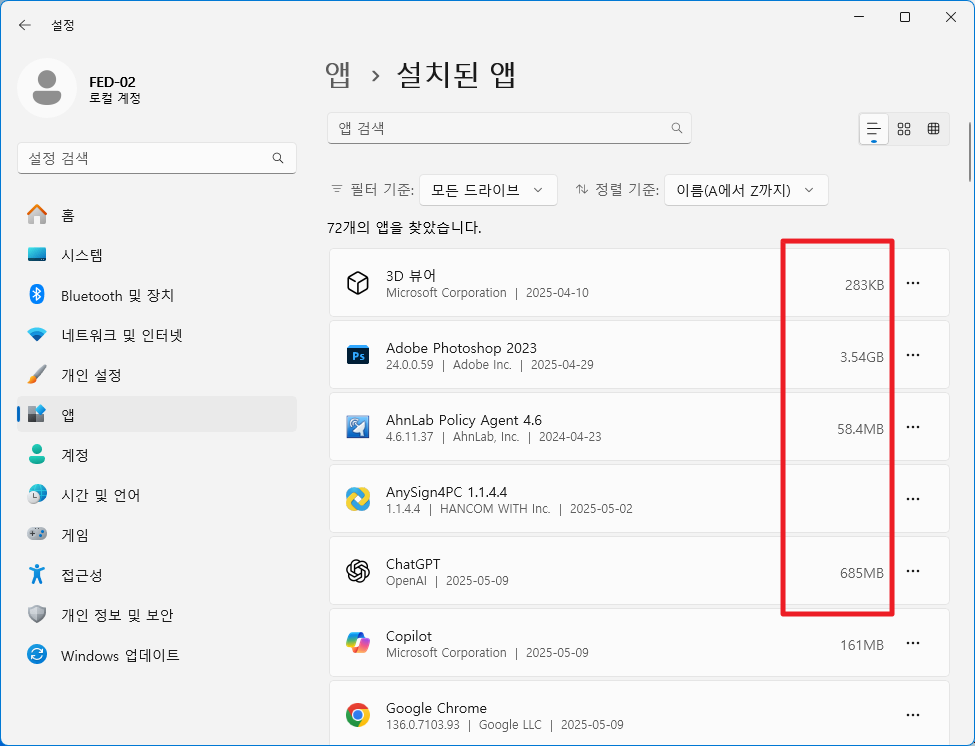
Task: Switch to grid view layout
Action: coord(904,129)
